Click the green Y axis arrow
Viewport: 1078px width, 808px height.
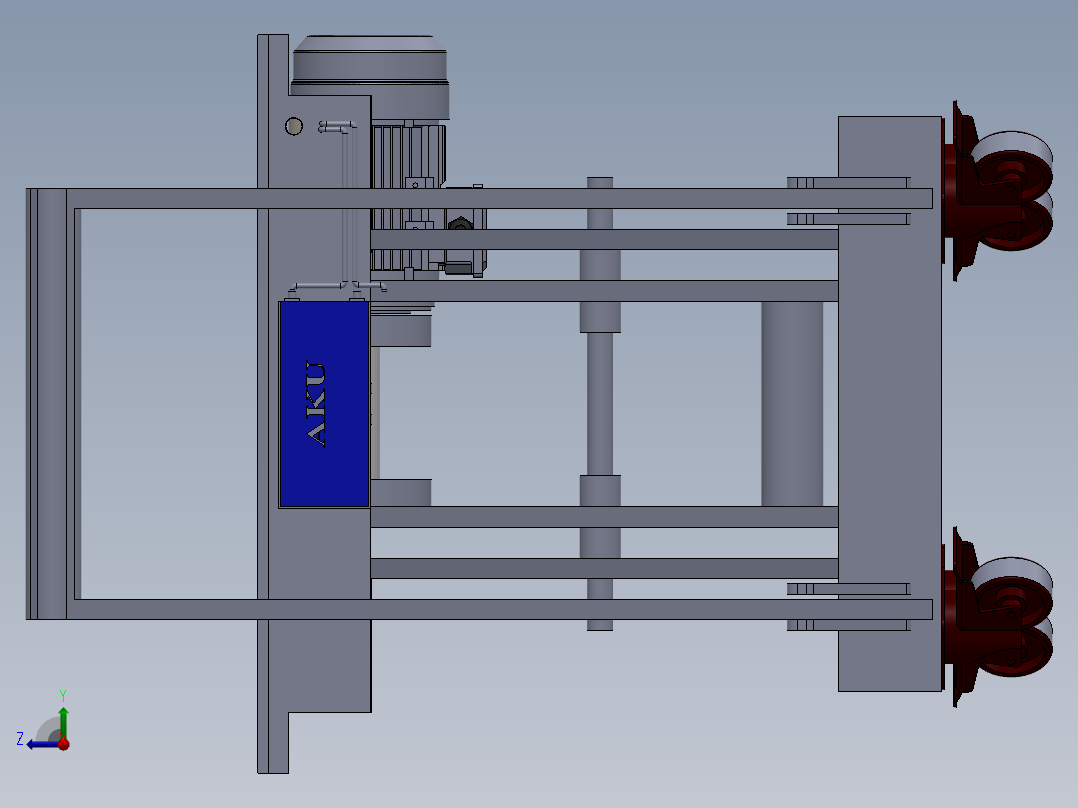[63, 718]
